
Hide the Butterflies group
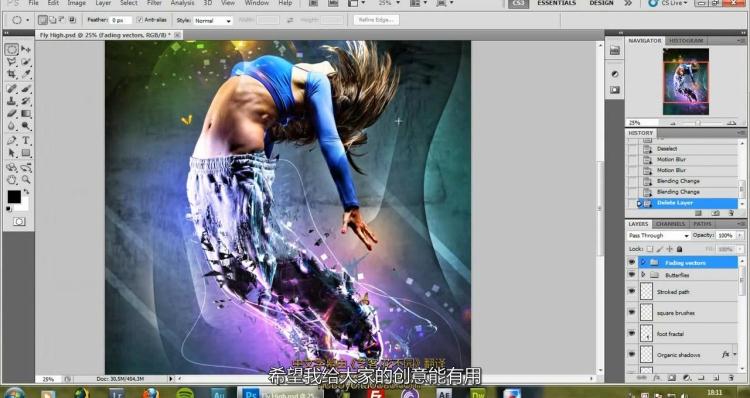coord(631,275)
